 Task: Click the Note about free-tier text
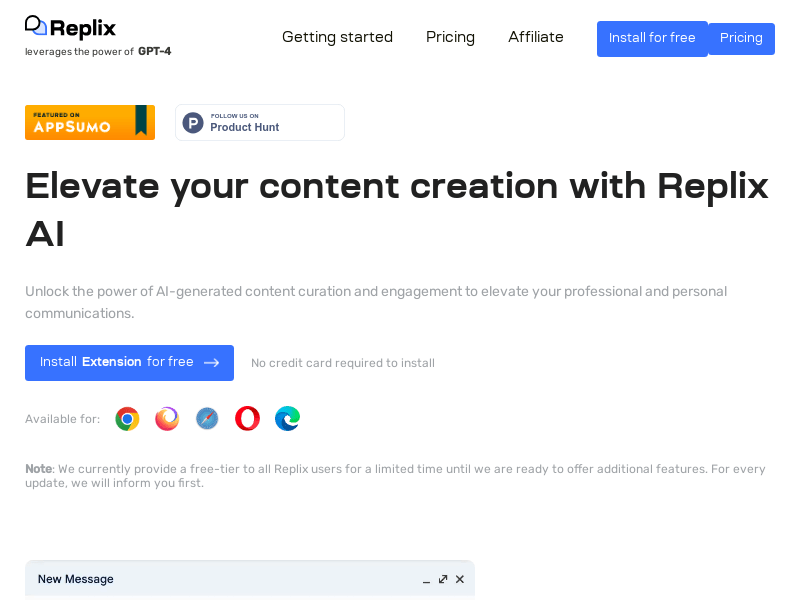point(395,476)
